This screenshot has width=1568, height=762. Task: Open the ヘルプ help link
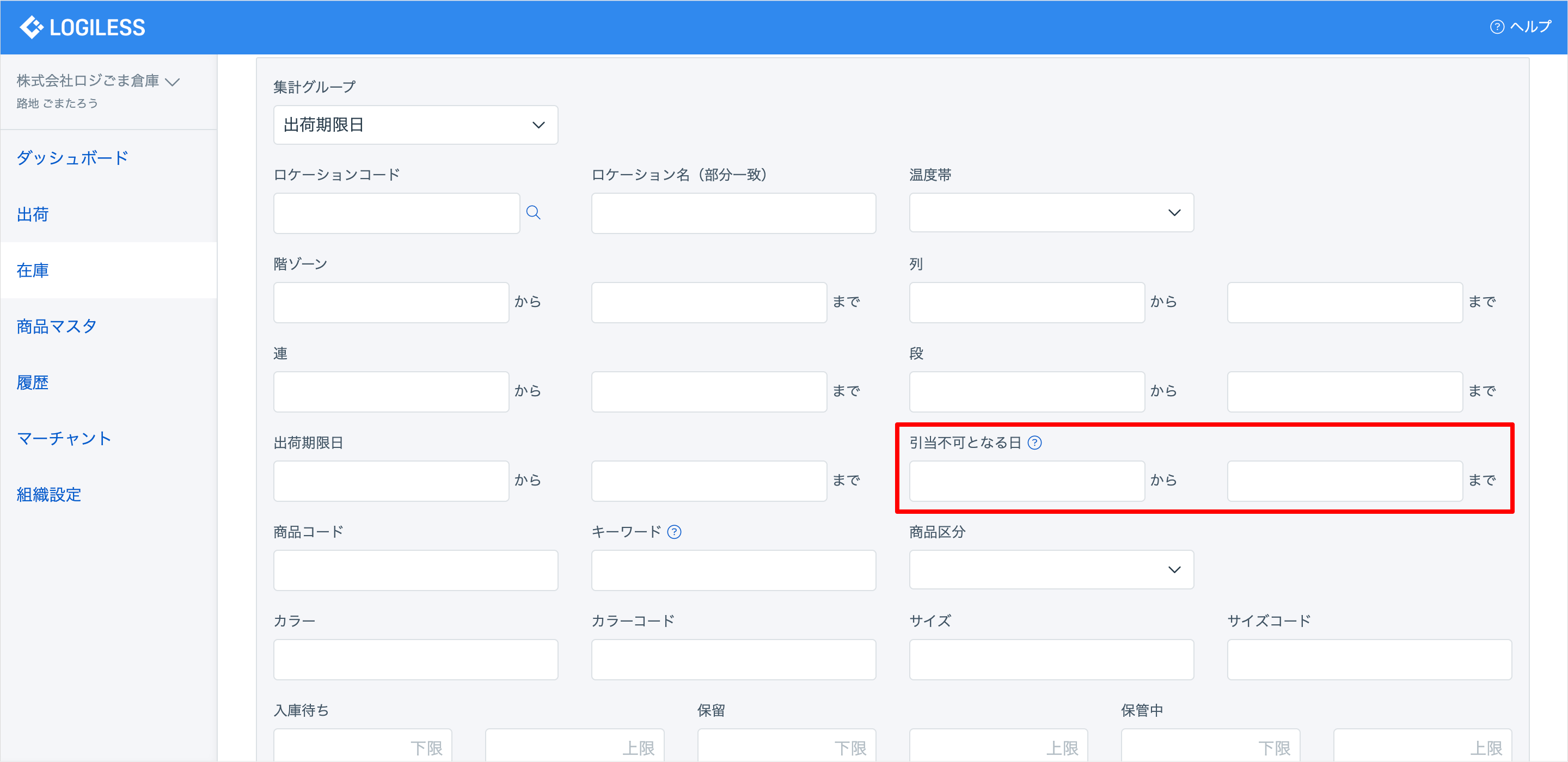pyautogui.click(x=1521, y=27)
